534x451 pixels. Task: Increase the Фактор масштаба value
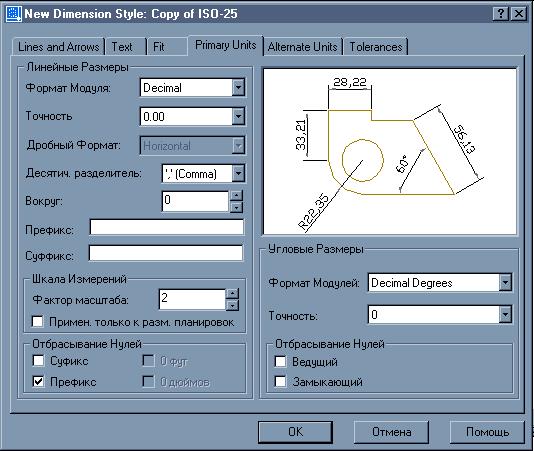coord(233,294)
